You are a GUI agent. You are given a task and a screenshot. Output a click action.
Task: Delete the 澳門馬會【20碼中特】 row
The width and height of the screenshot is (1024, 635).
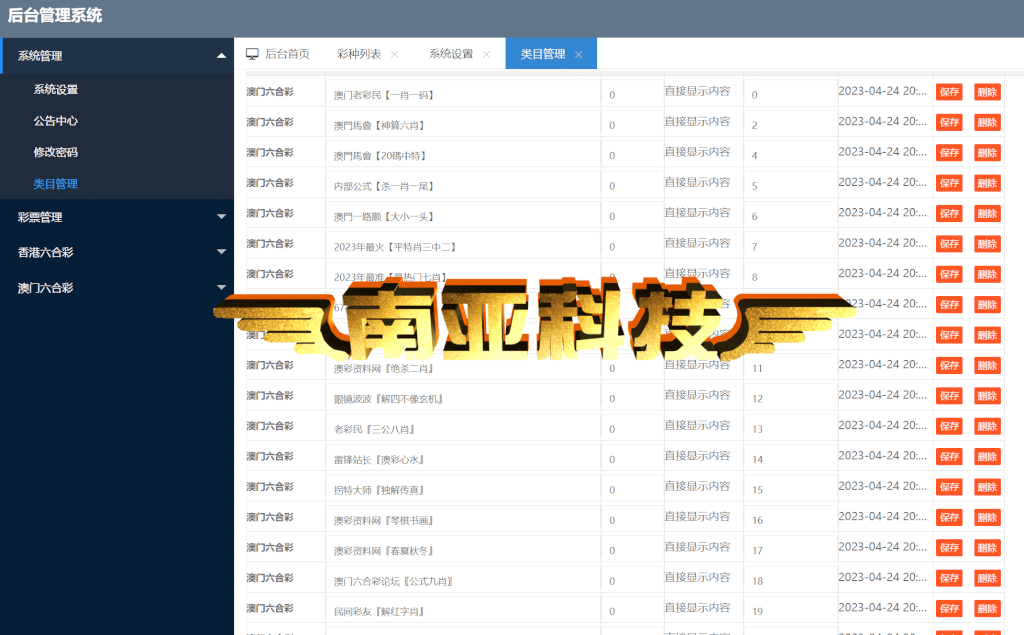987,153
